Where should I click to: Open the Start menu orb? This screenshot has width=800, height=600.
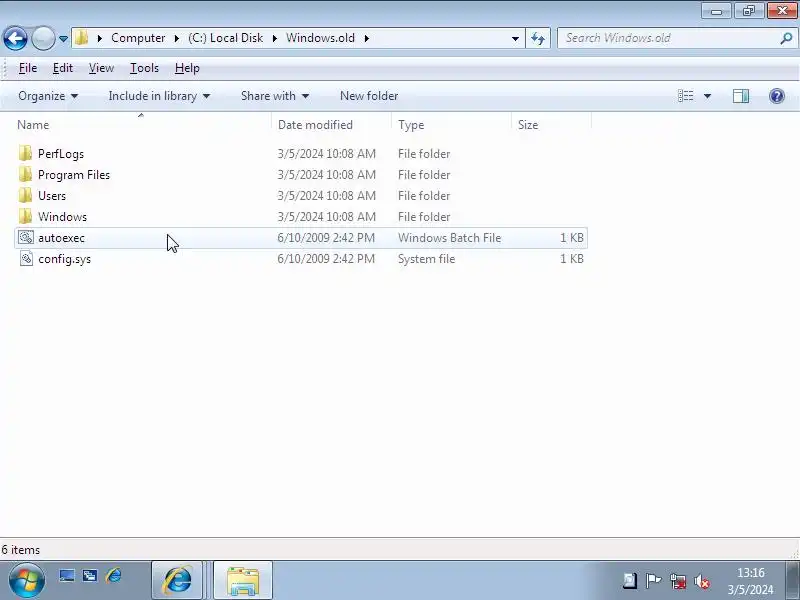point(26,580)
